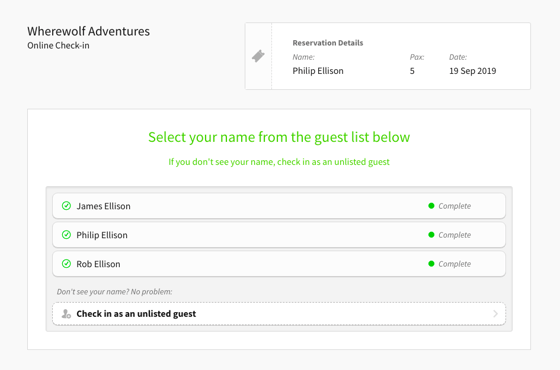
Task: Click the reservation name Philip Ellison
Action: click(x=318, y=71)
